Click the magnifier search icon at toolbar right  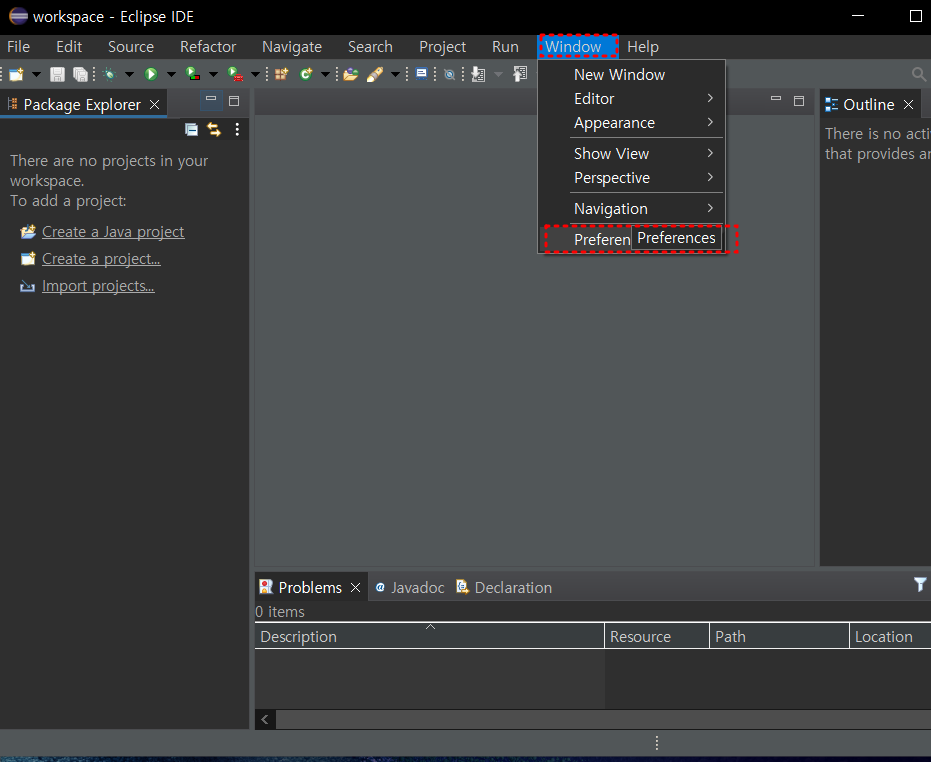coord(919,74)
